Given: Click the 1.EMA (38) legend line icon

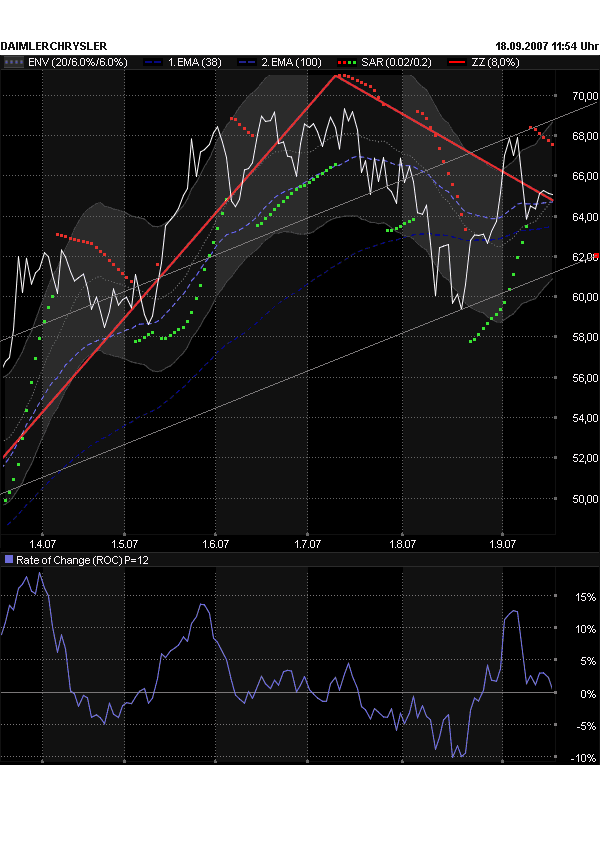Looking at the screenshot, I should pos(154,62).
